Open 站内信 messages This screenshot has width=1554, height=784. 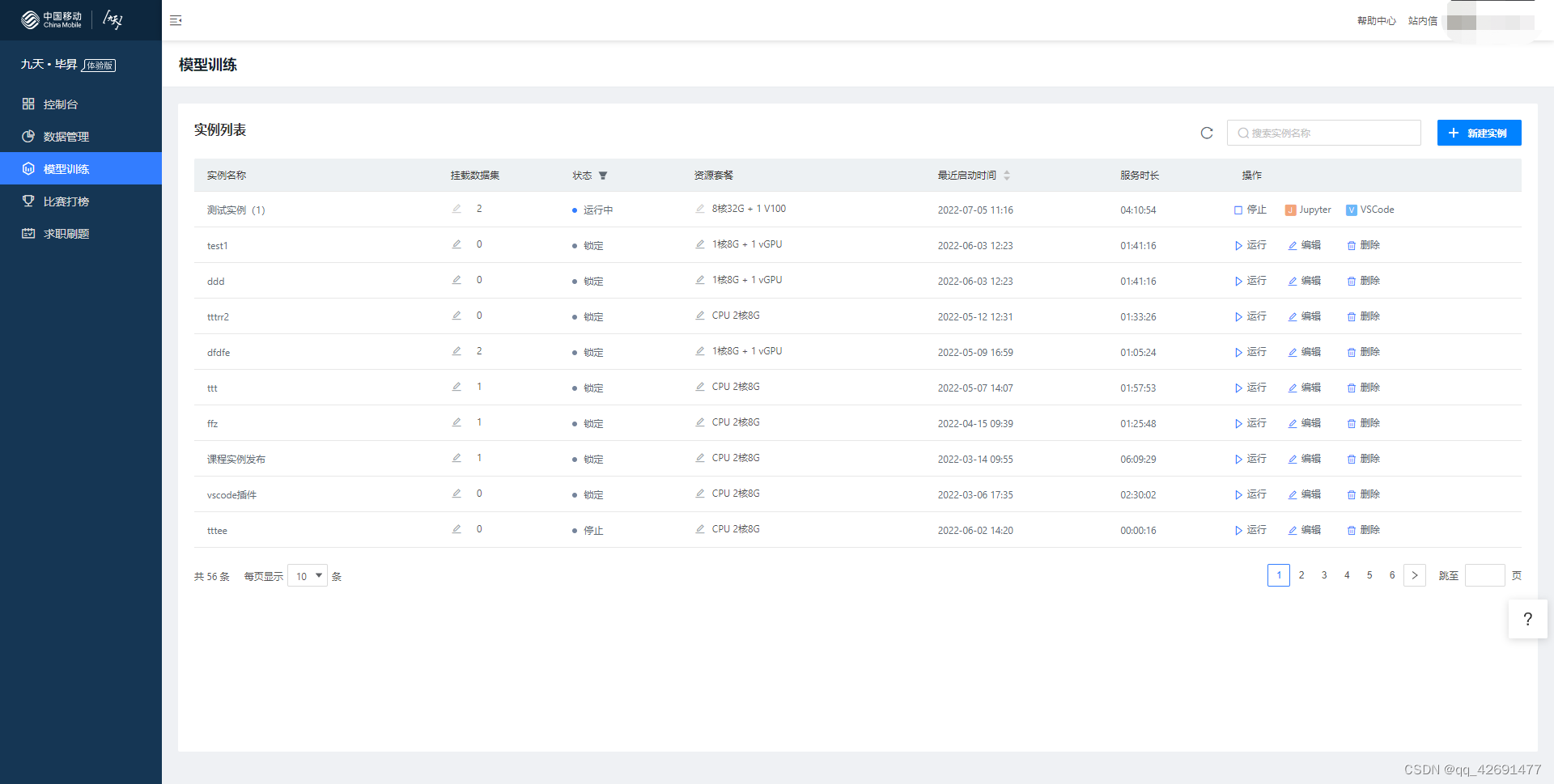coord(1422,21)
